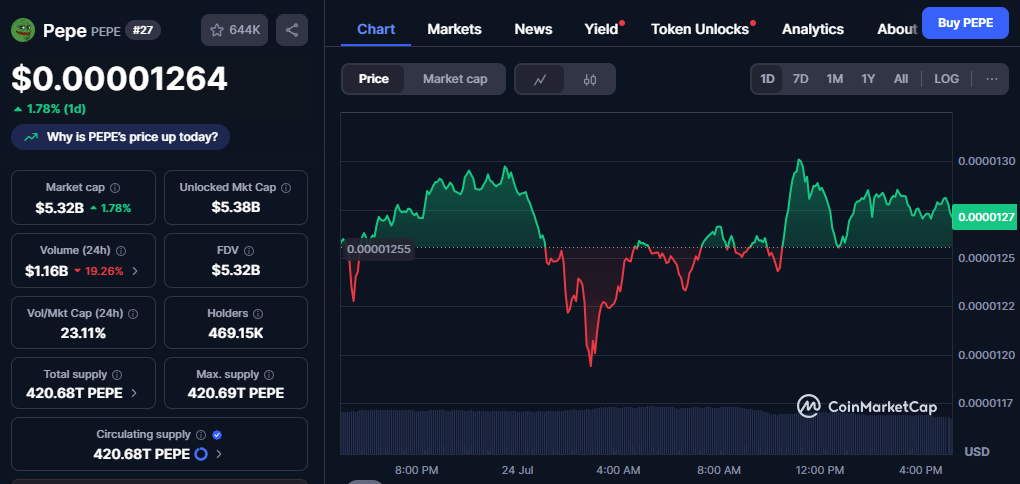Open the Analytics tab

813,29
